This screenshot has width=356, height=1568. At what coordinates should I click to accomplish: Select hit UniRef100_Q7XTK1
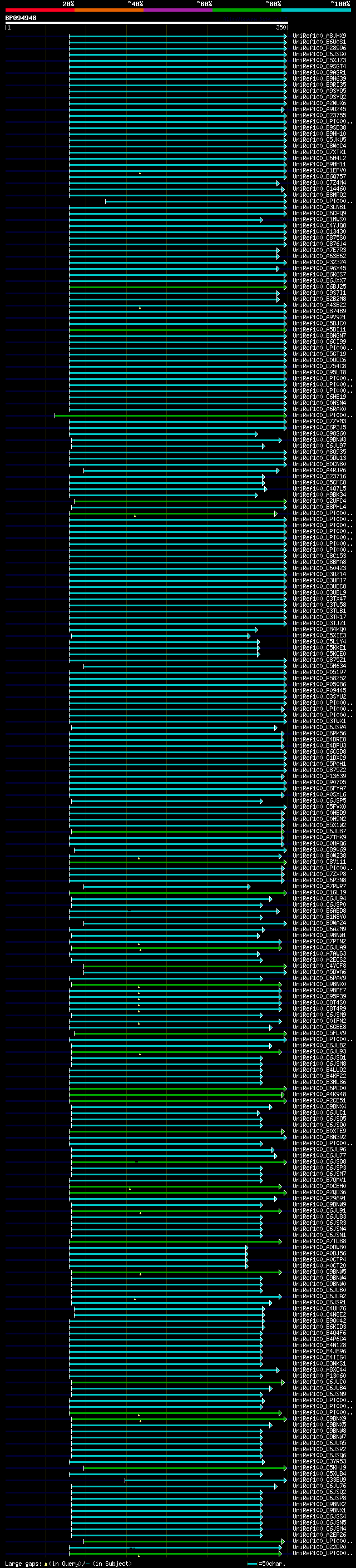tap(319, 152)
